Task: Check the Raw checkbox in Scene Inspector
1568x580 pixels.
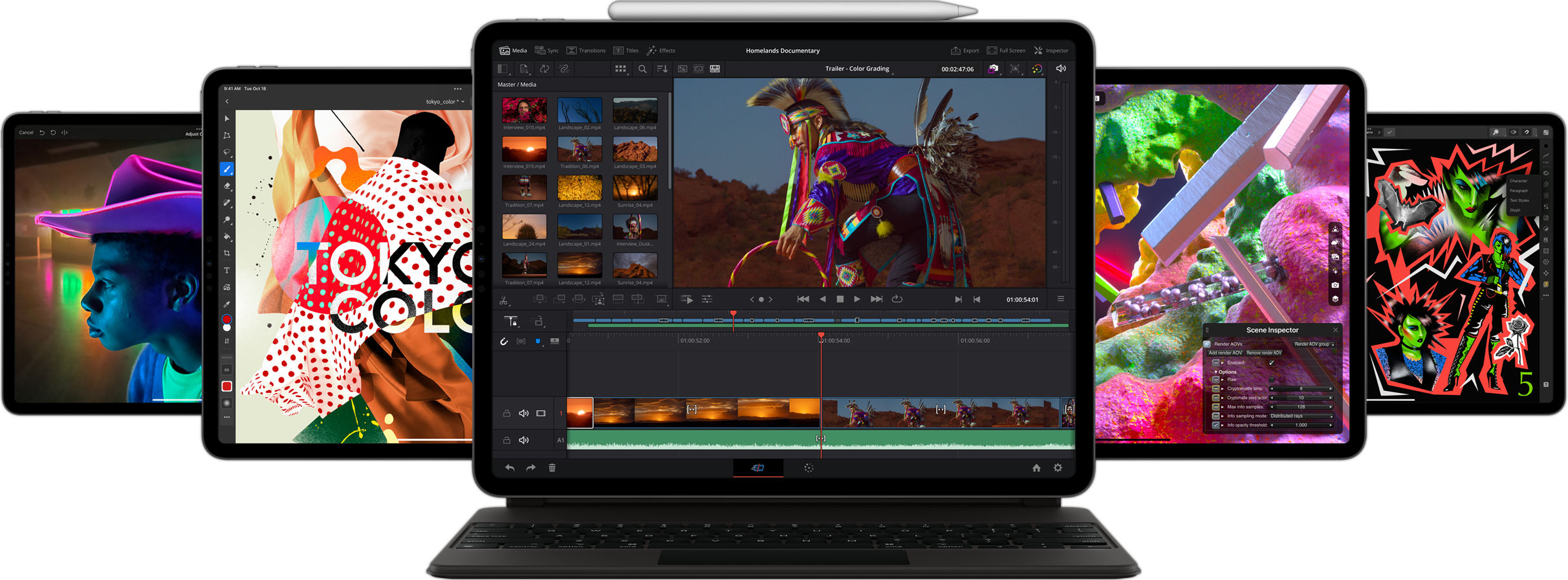Action: pos(1271,379)
